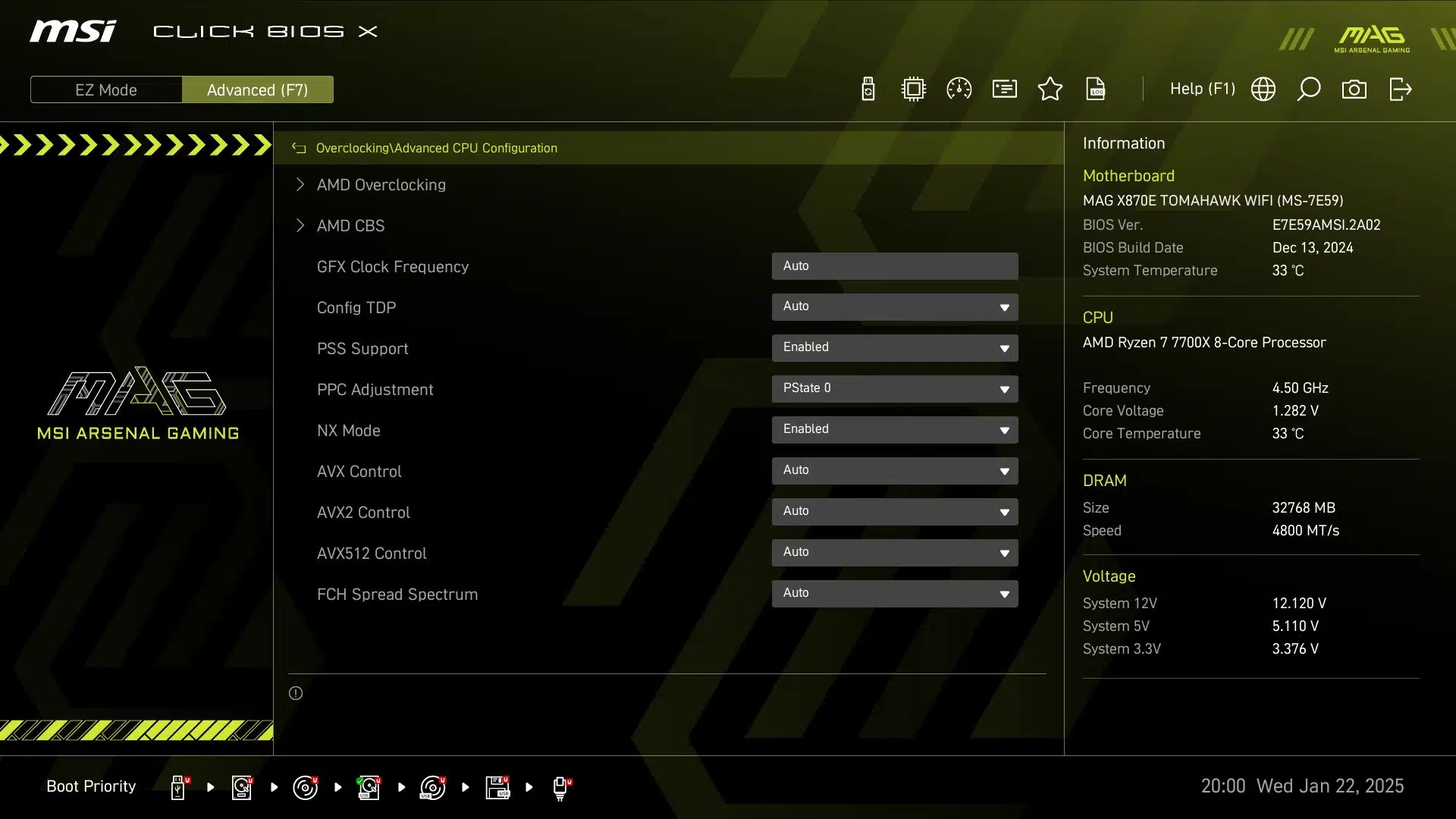Image resolution: width=1456 pixels, height=819 pixels.
Task: Select the GFX Clock Frequency label
Action: click(x=393, y=267)
